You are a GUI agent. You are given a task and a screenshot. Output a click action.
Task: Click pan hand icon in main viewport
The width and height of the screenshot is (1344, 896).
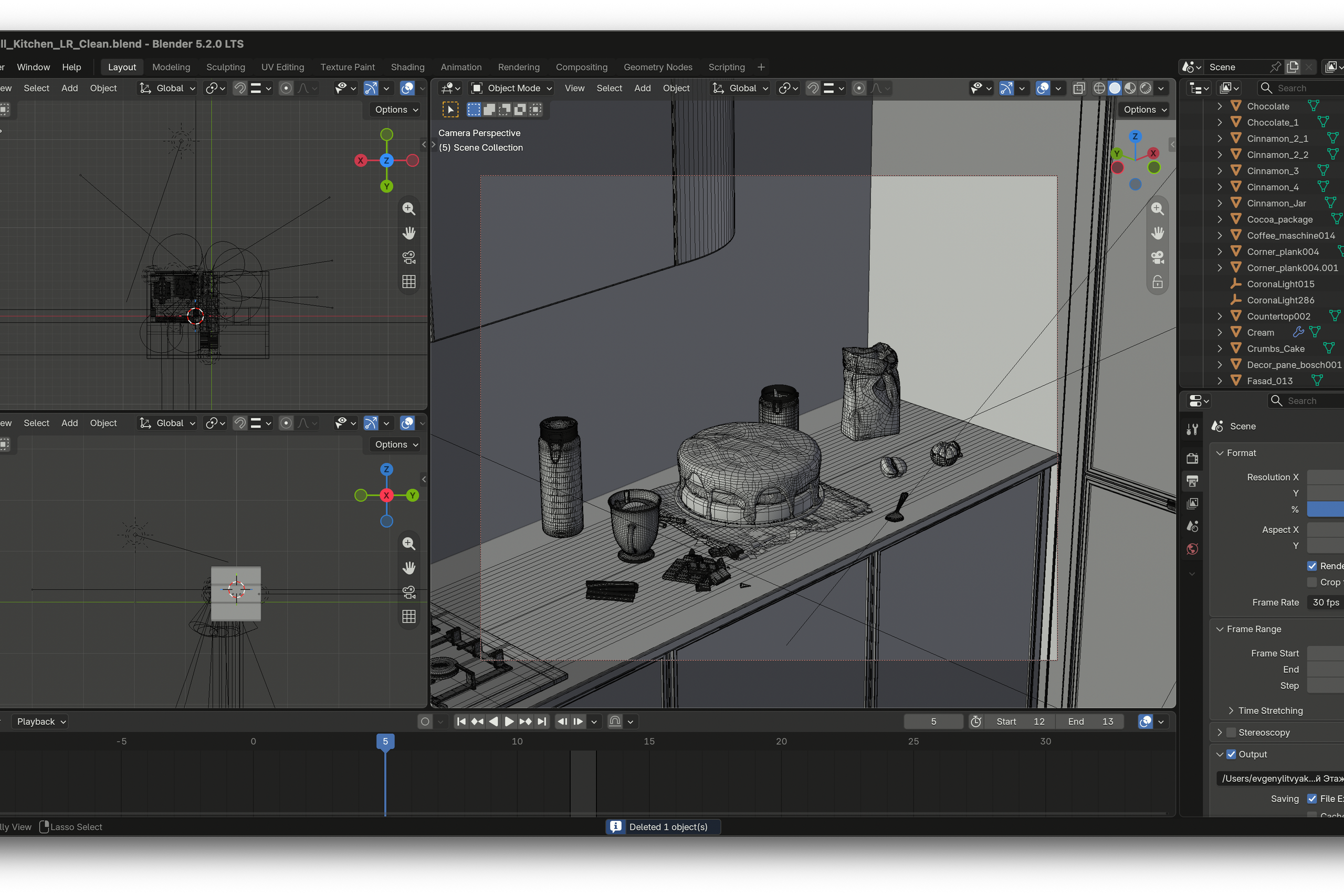click(1157, 233)
